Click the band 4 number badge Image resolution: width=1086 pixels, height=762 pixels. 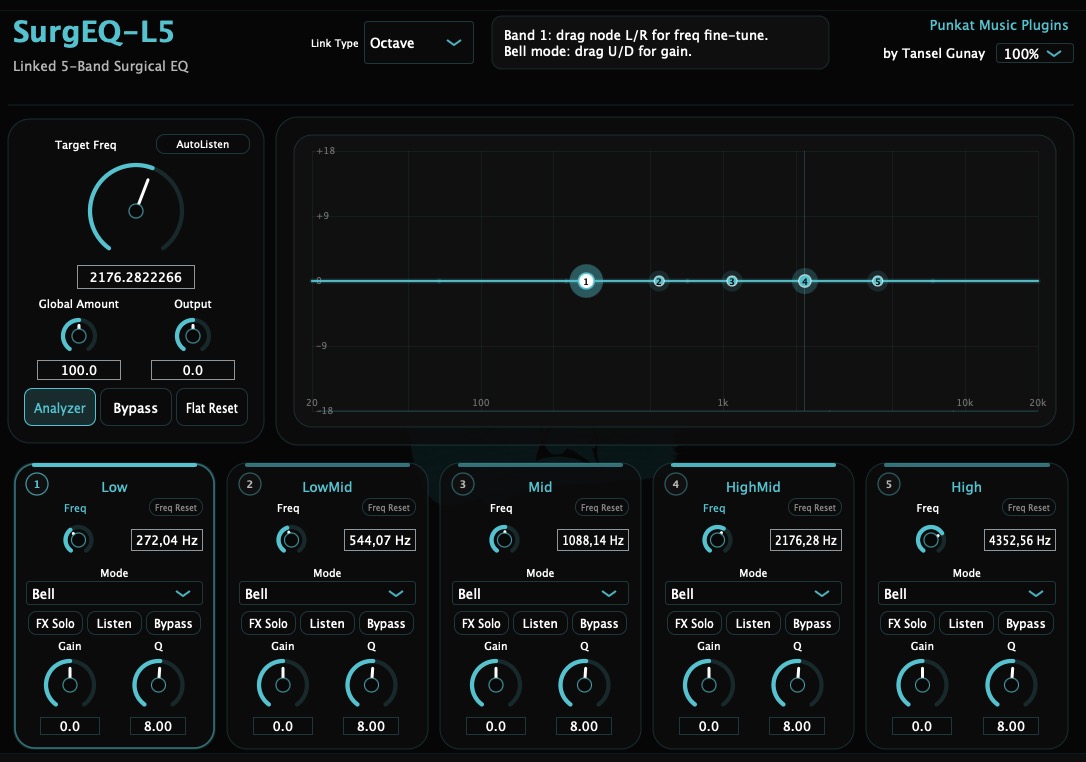tap(676, 484)
